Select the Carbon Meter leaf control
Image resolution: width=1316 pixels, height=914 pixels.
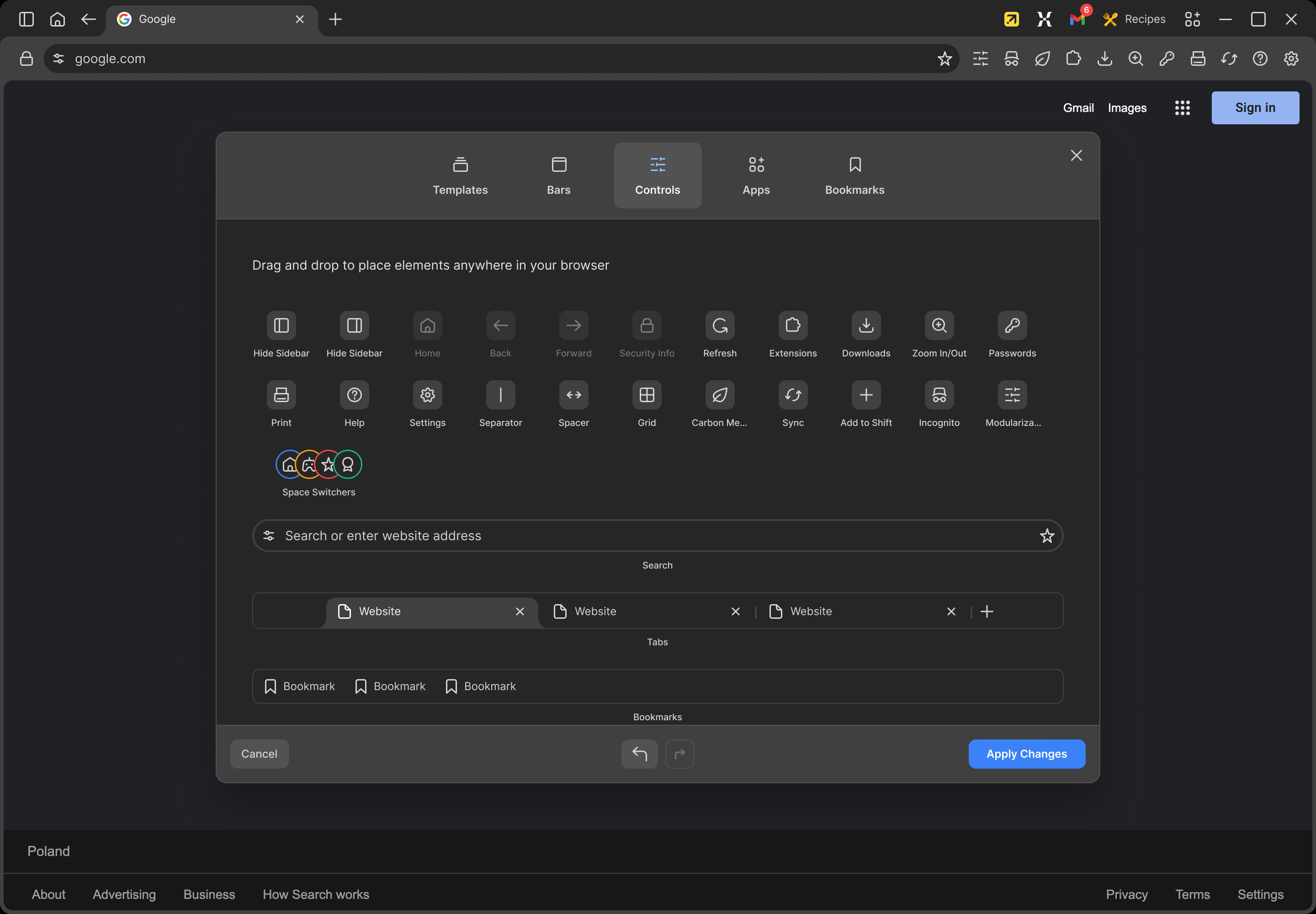(x=719, y=394)
